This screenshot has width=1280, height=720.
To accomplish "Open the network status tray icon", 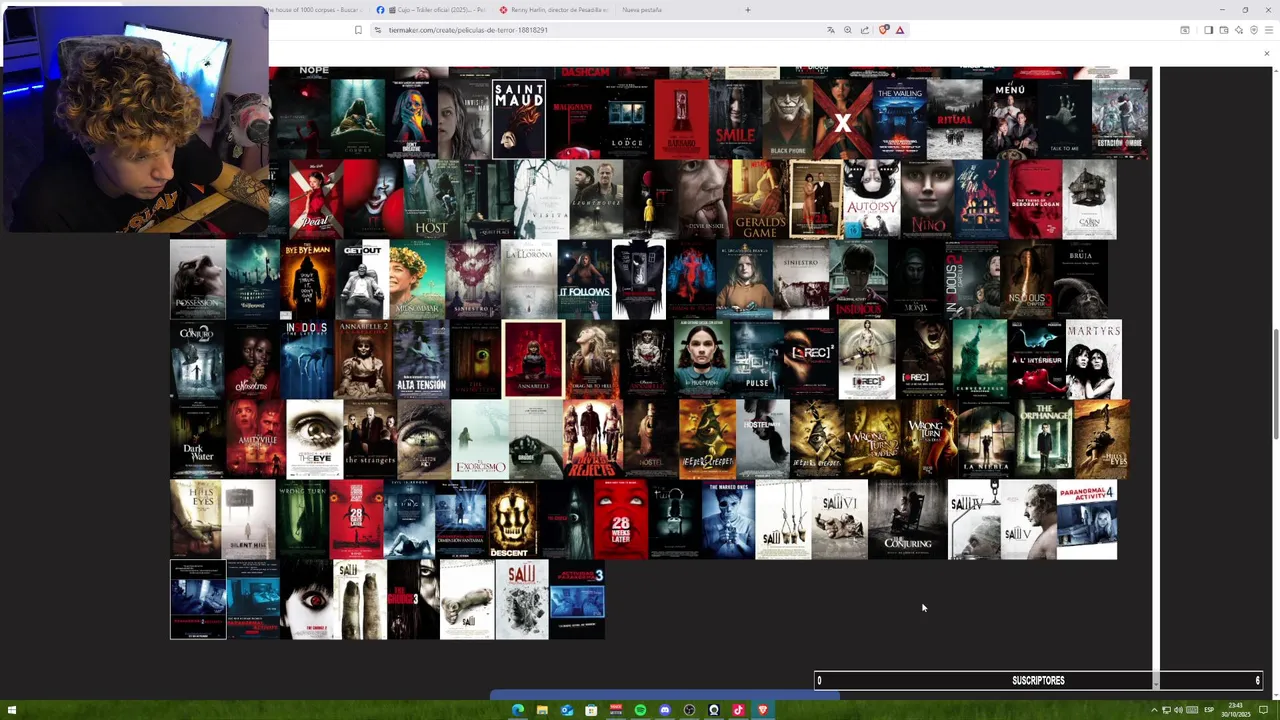I will click(1166, 710).
